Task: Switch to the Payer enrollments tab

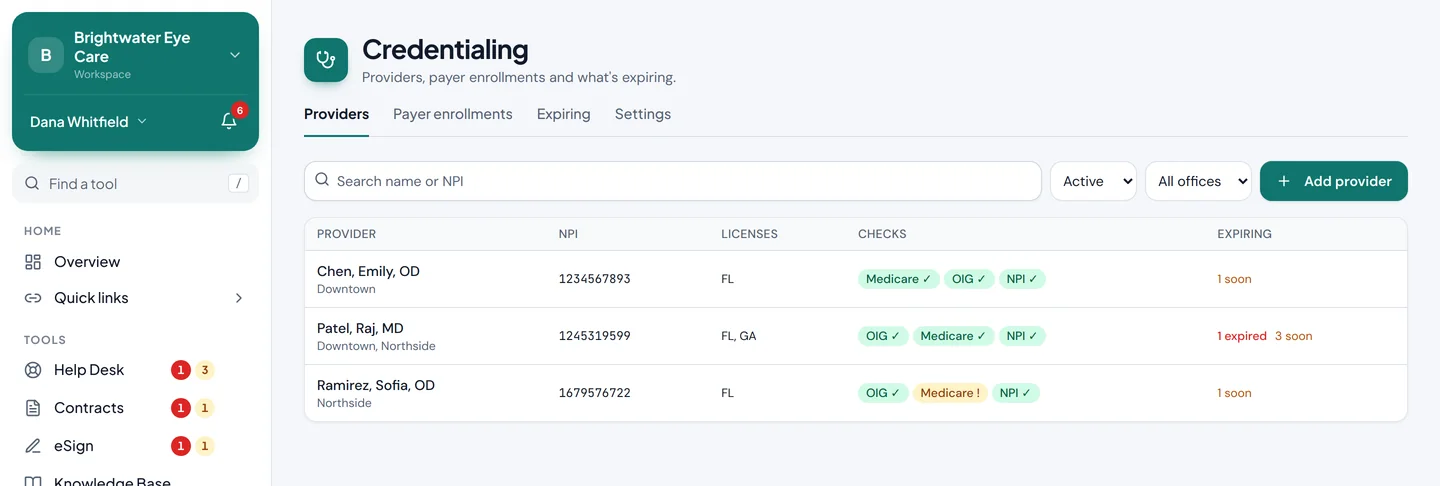Action: coord(452,114)
